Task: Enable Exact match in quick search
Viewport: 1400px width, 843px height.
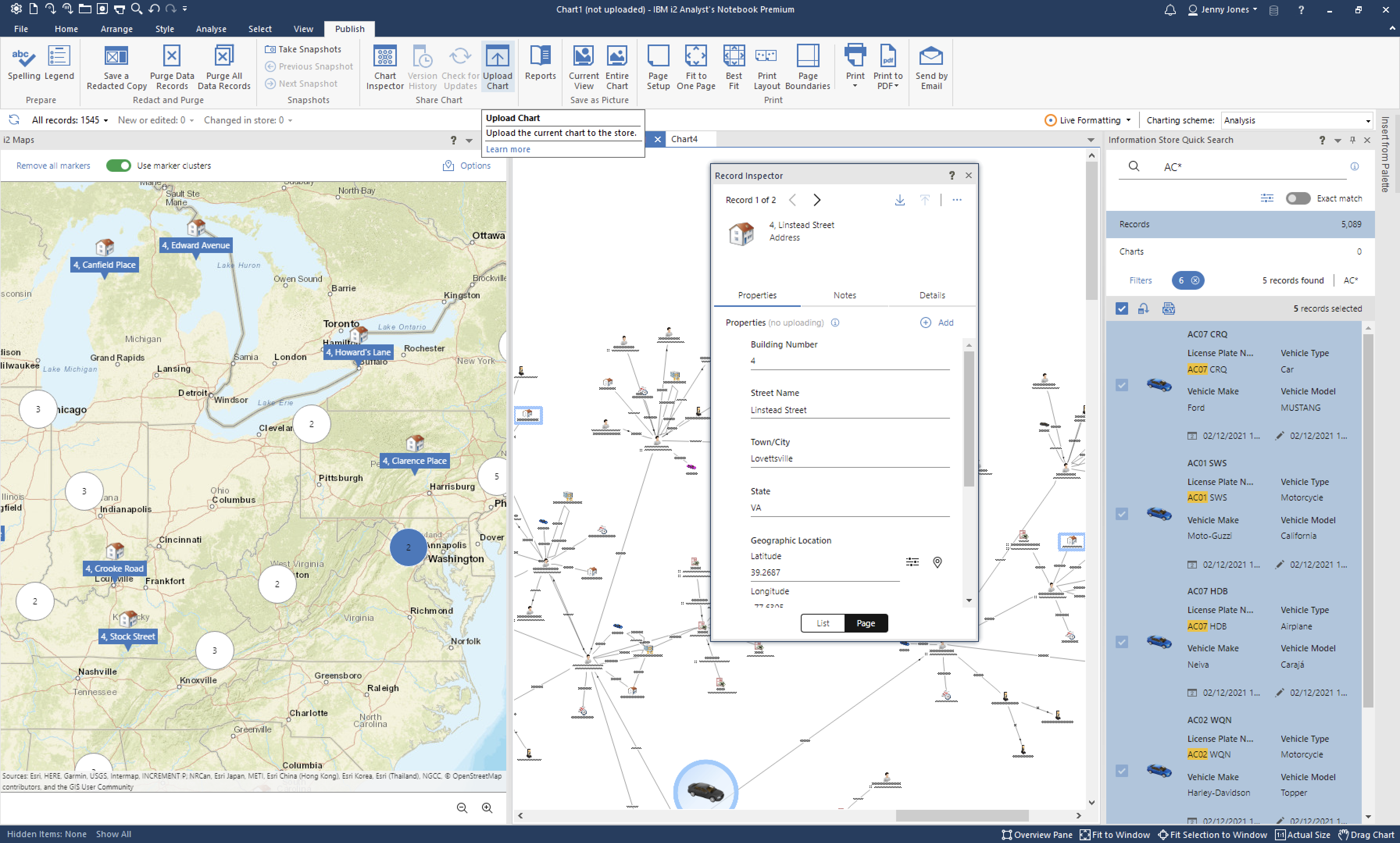Action: coord(1298,198)
